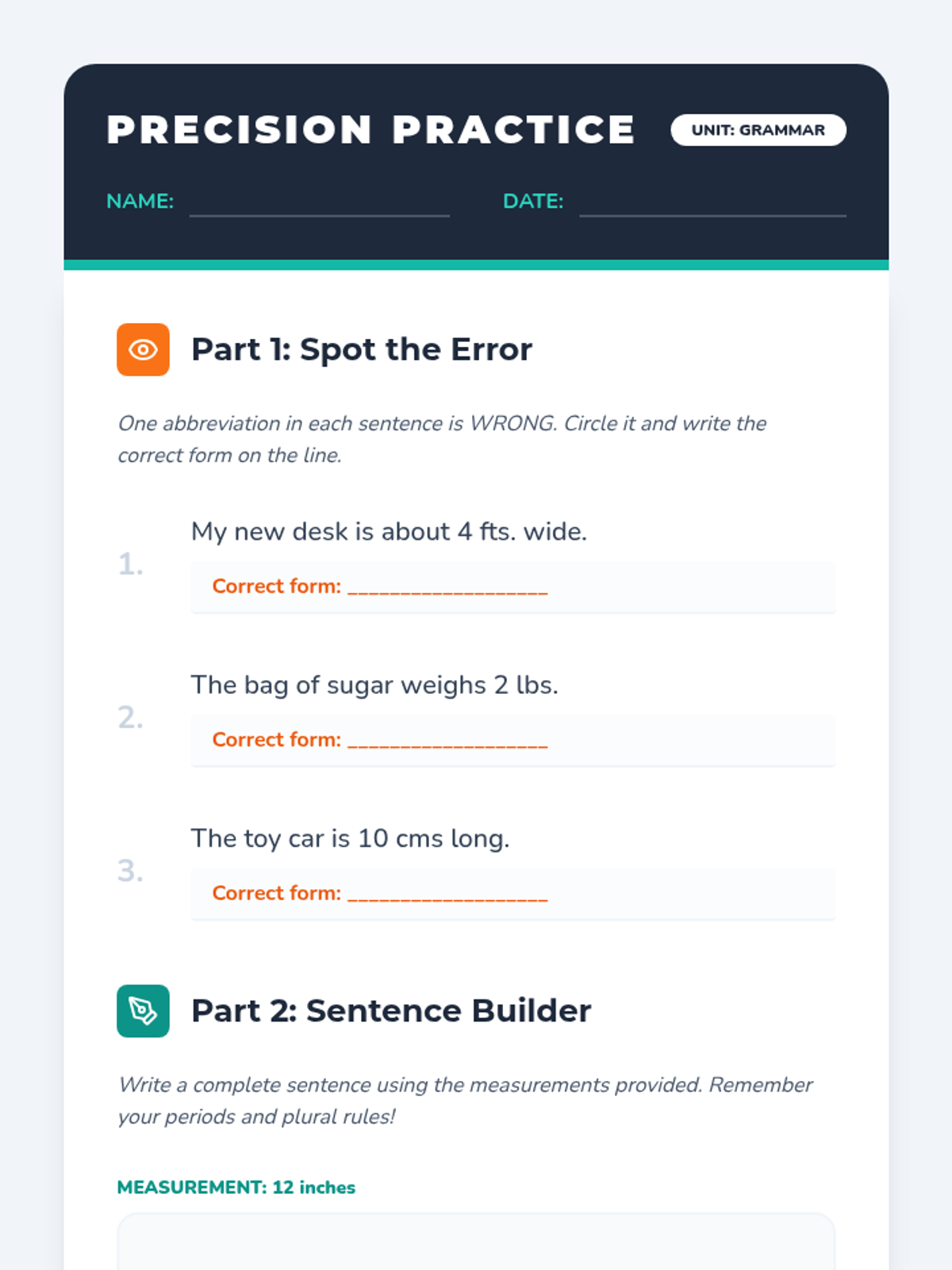The image size is (952, 1270).
Task: Click the Part 1: Spot the Error heading
Action: tap(362, 349)
